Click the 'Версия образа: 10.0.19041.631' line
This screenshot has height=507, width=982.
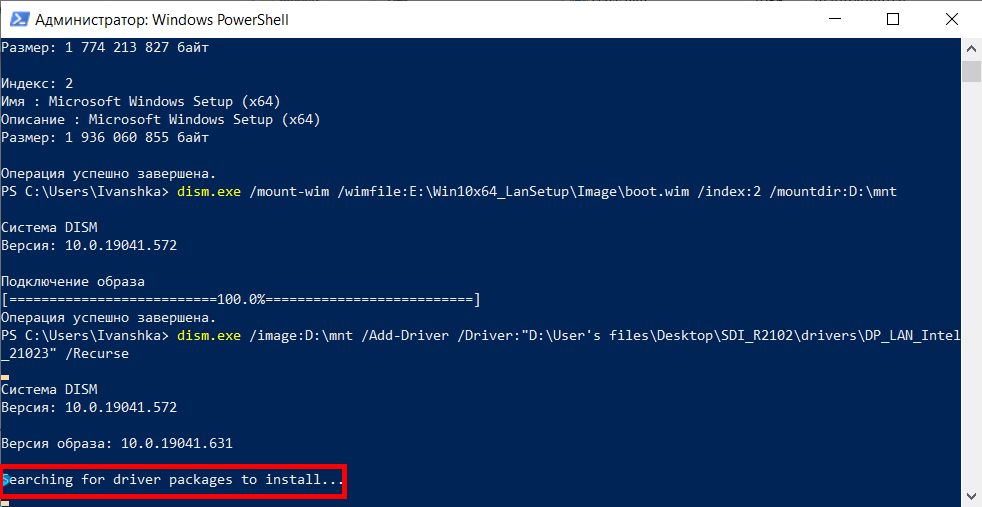(x=117, y=444)
